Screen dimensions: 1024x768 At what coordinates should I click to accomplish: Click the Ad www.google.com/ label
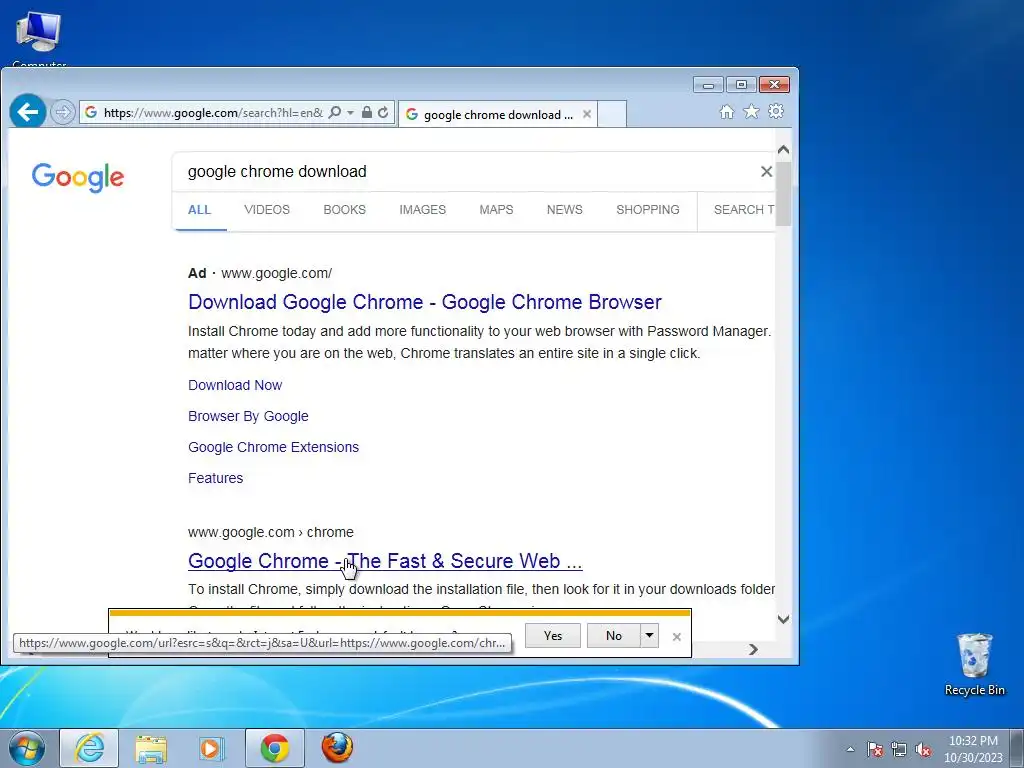click(260, 273)
